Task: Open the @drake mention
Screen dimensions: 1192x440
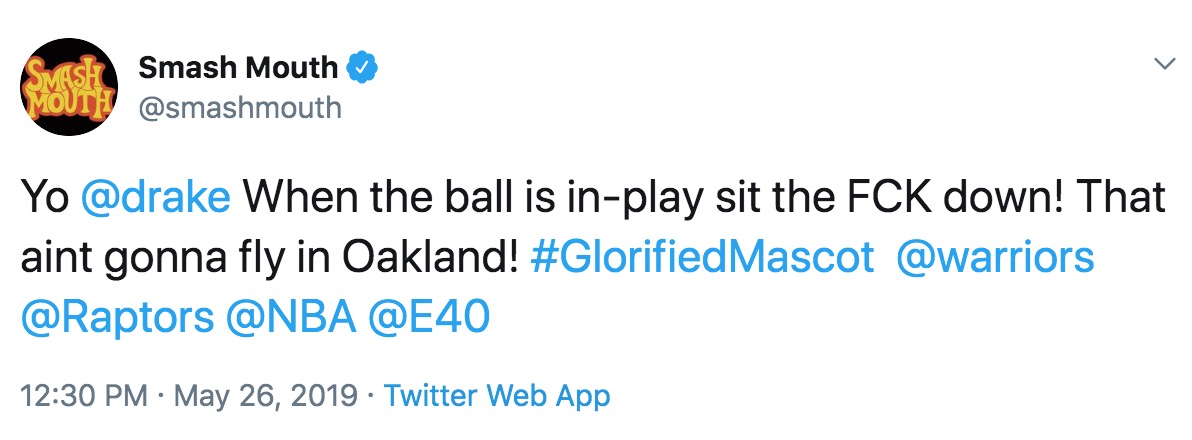Action: click(154, 199)
